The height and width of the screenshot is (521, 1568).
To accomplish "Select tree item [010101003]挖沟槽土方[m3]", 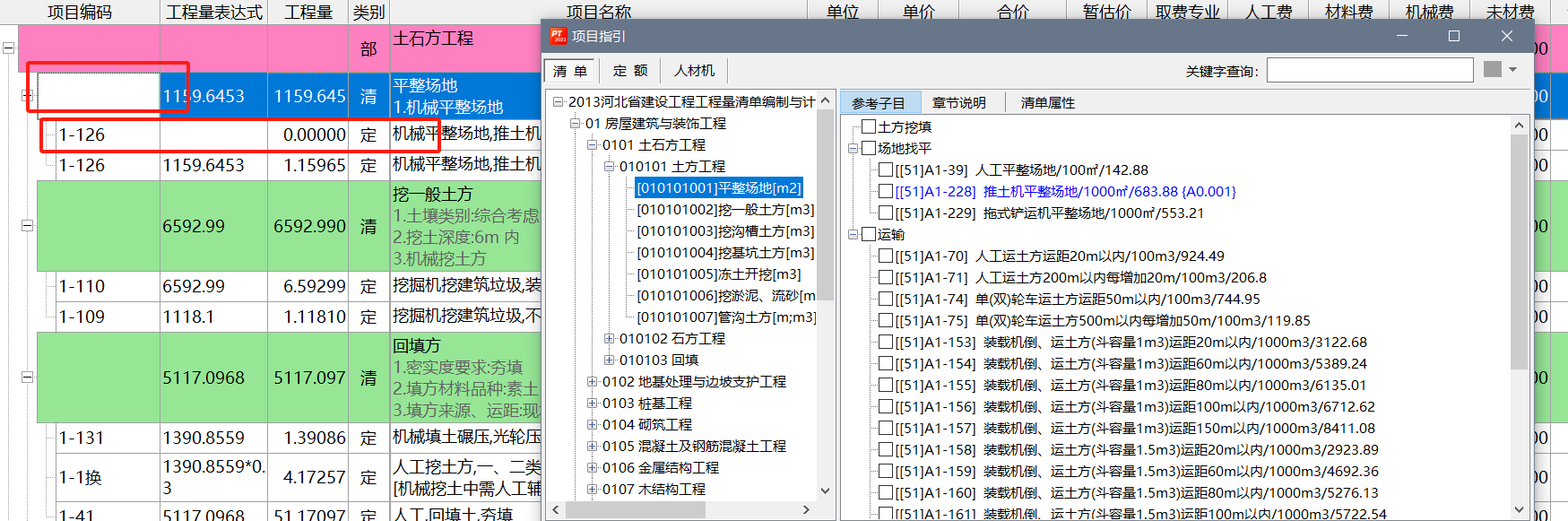I will coord(725,231).
